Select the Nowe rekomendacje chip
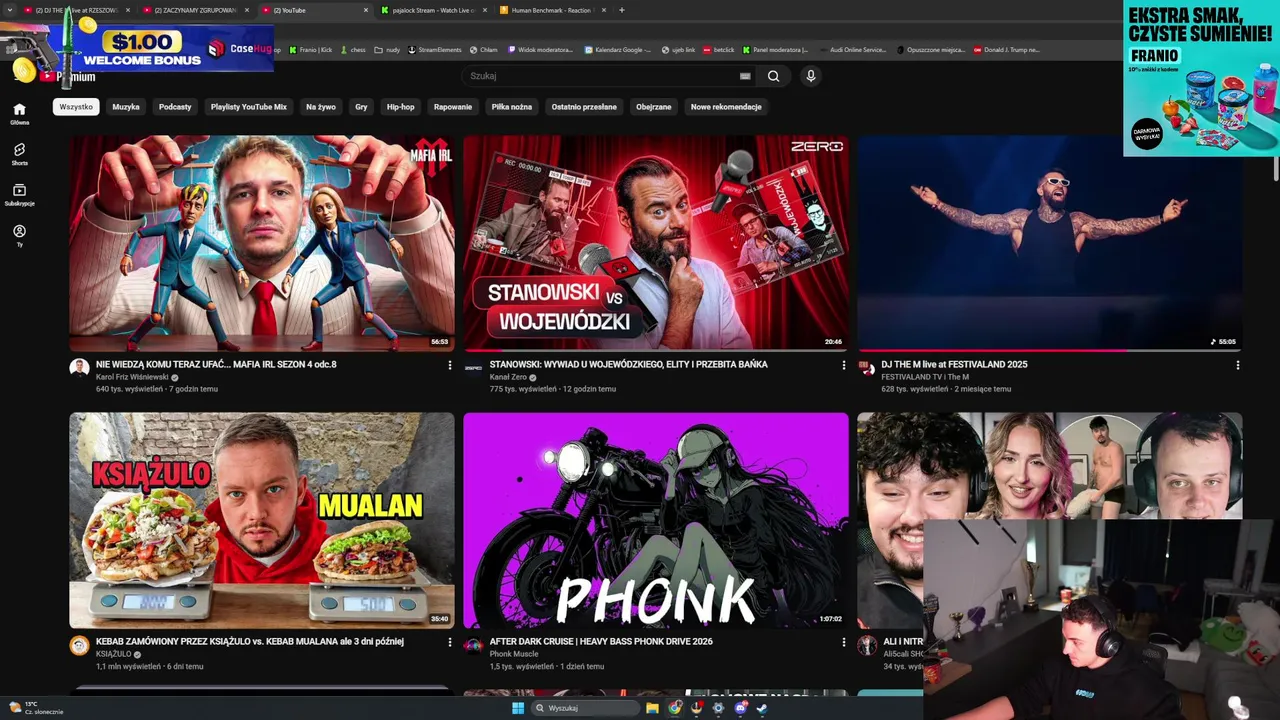 tap(726, 107)
